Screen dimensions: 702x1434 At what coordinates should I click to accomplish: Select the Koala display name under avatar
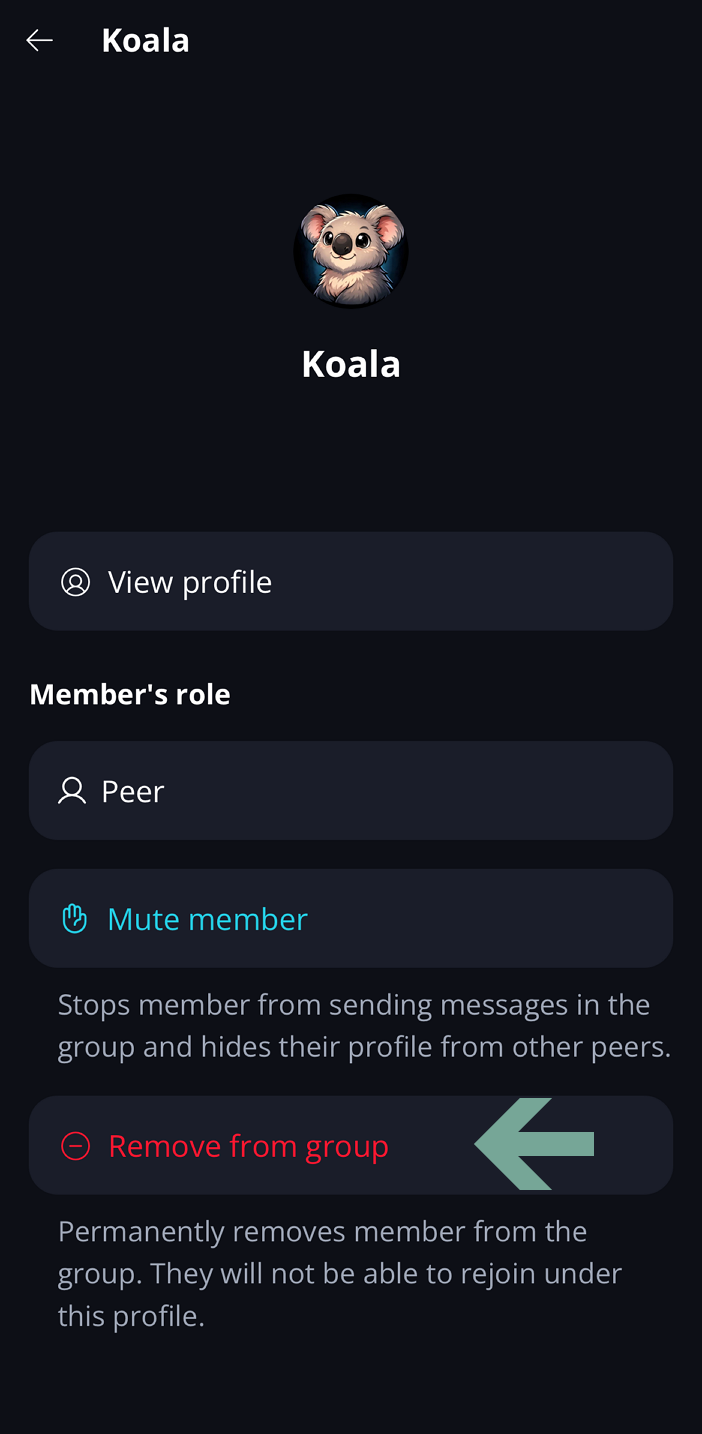(350, 364)
